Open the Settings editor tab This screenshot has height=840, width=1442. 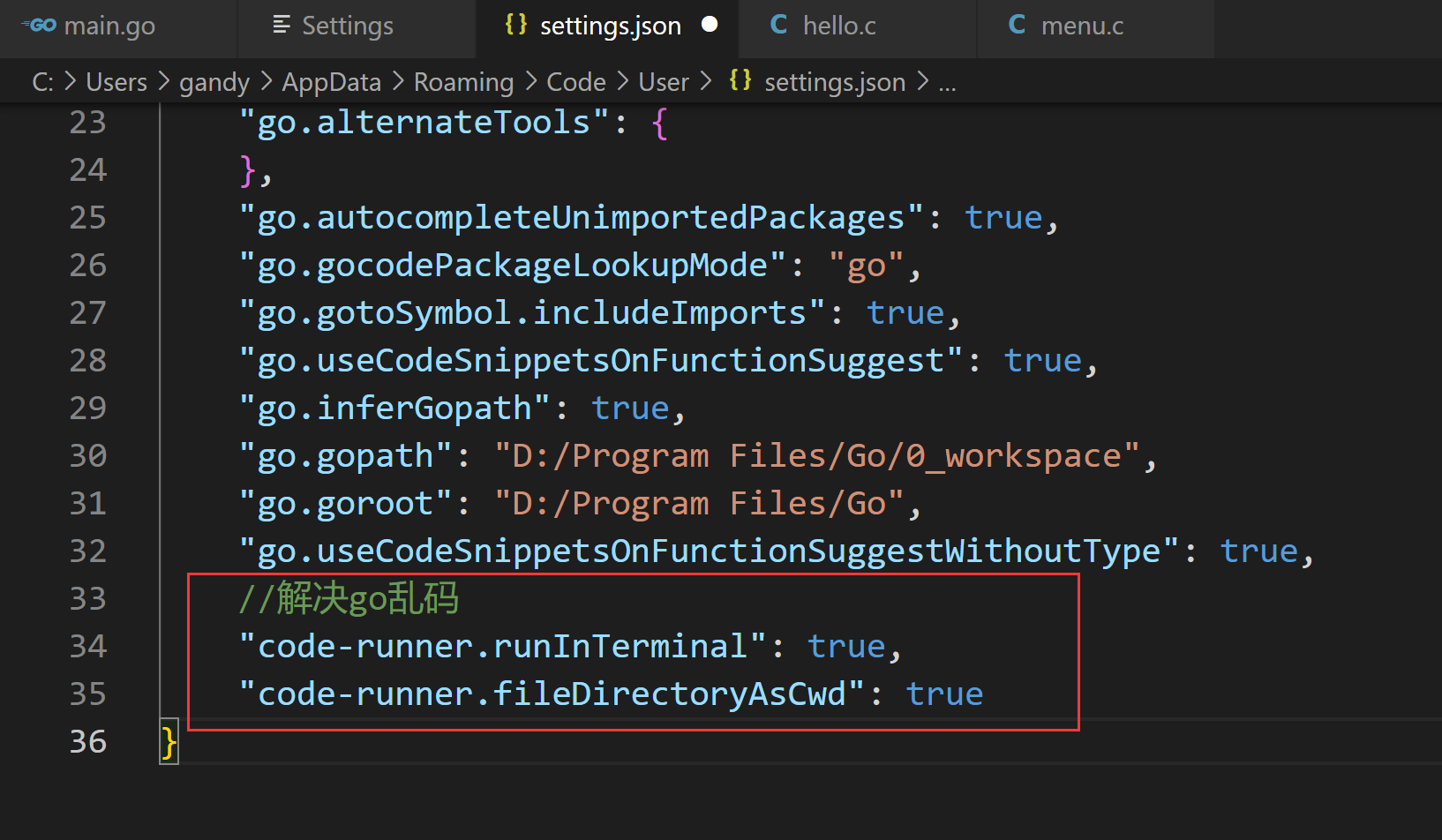[348, 26]
